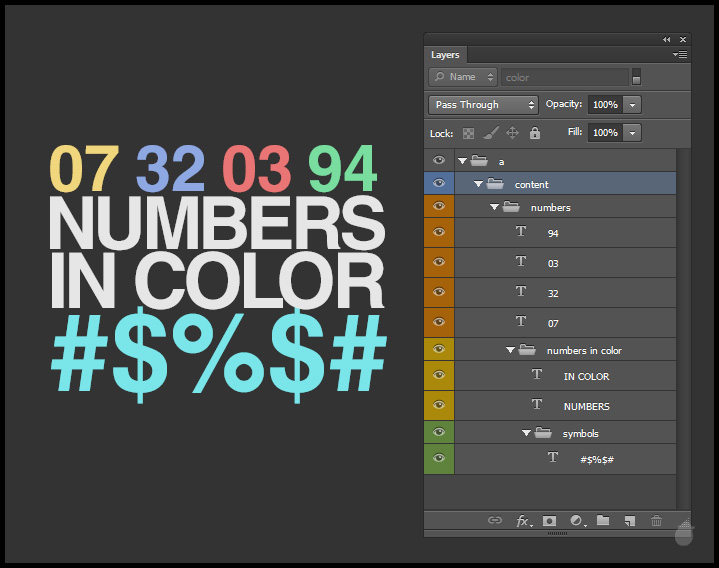Open the Layers panel flyout menu
This screenshot has height=568, width=719.
pyautogui.click(x=681, y=54)
